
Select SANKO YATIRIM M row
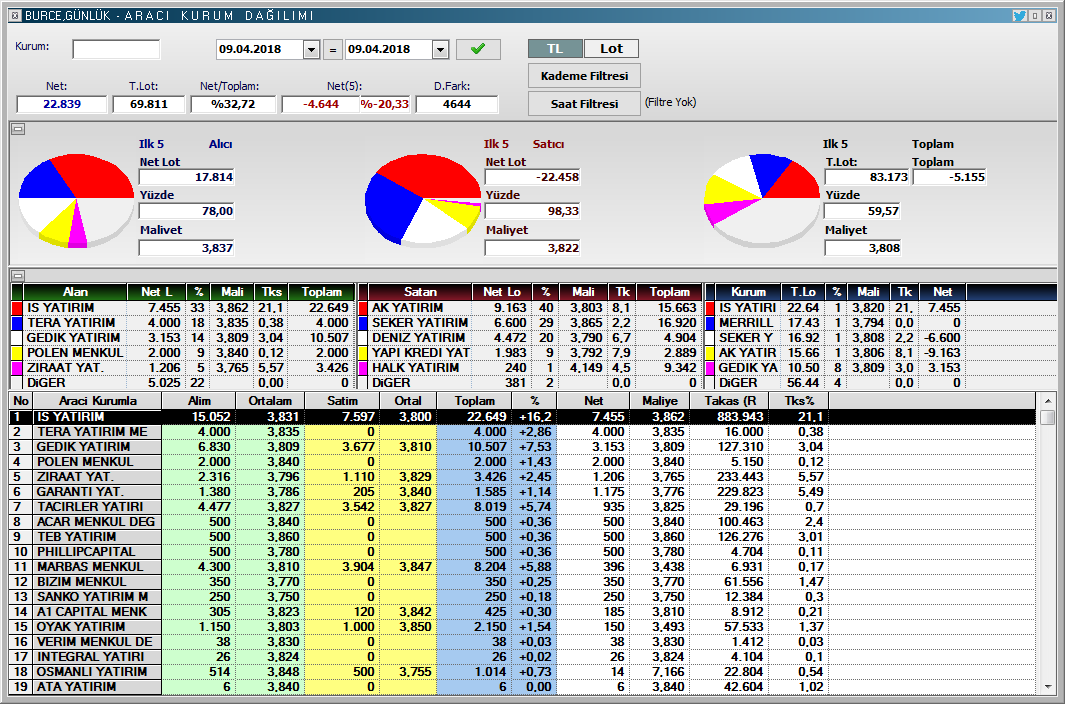click(523, 596)
